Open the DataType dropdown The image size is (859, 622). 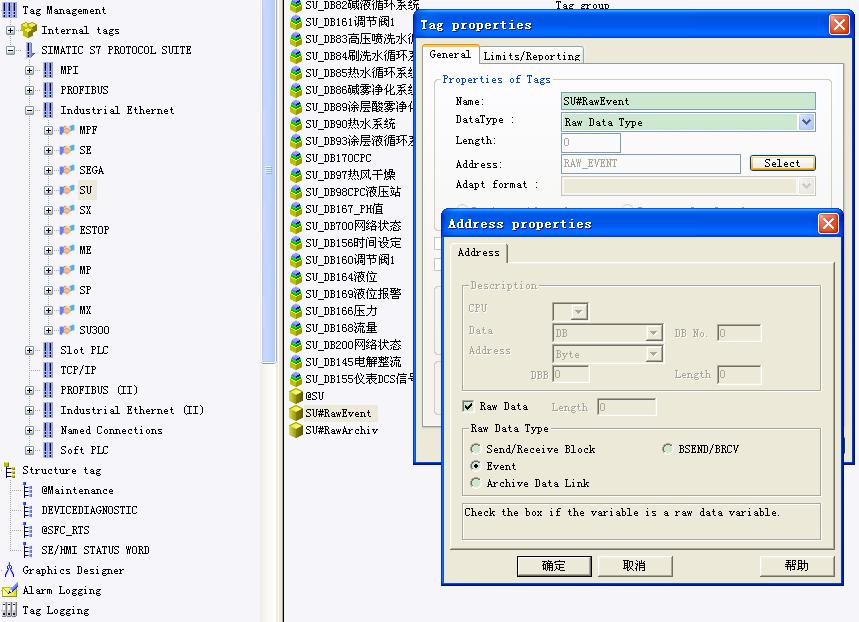(806, 122)
